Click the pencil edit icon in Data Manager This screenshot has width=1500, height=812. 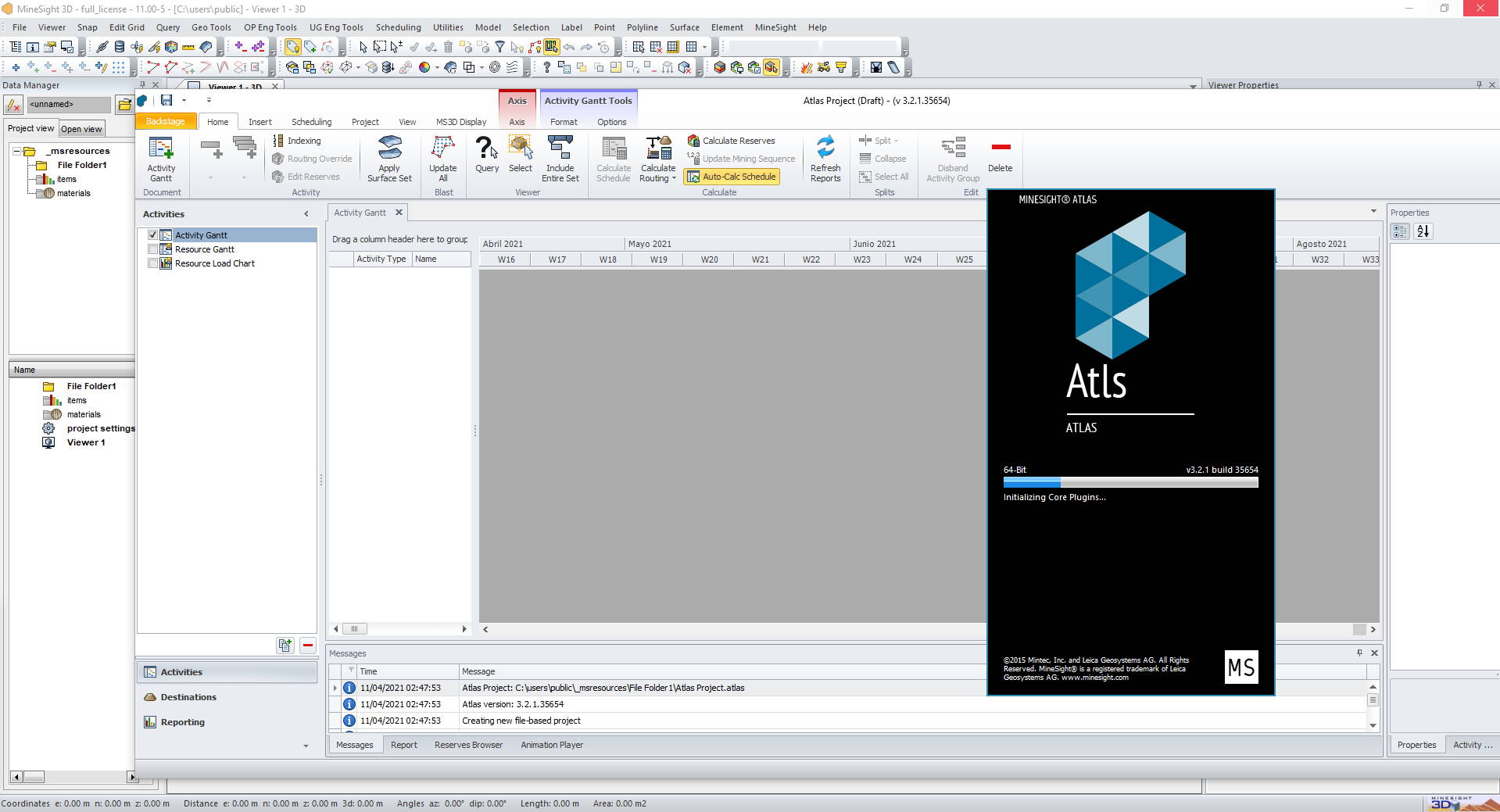click(x=13, y=105)
